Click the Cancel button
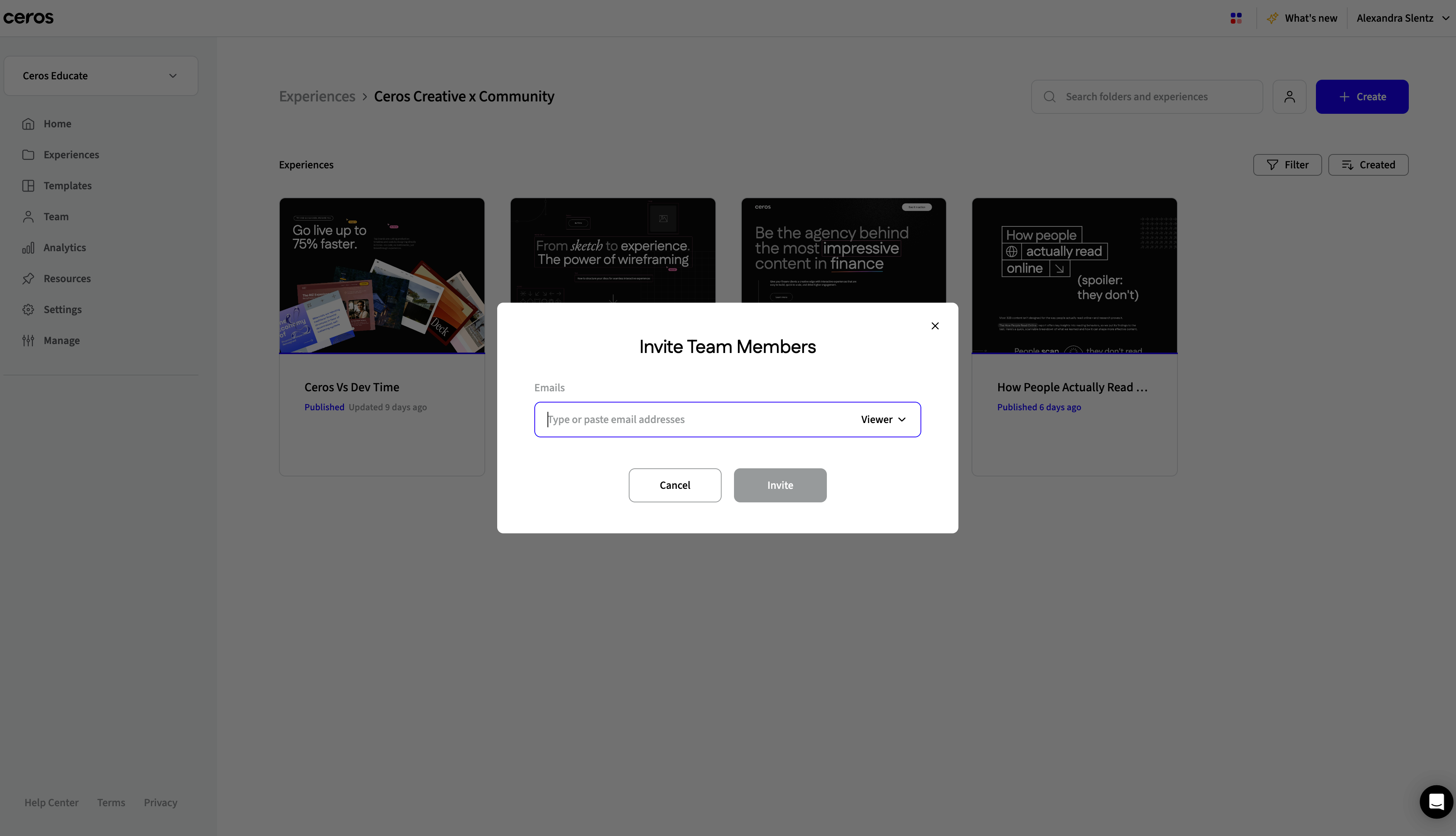1456x836 pixels. tap(675, 486)
